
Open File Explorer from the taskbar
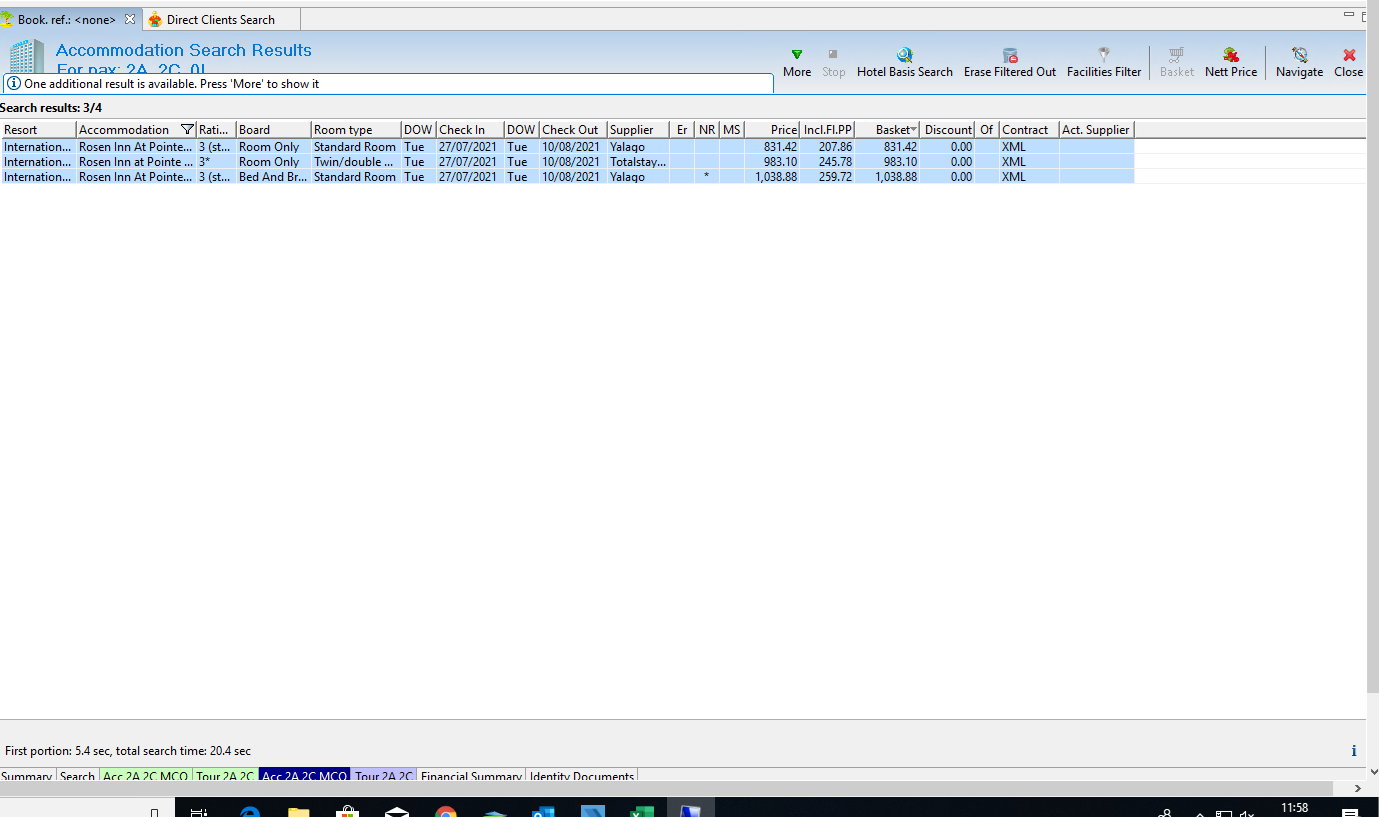(x=299, y=812)
